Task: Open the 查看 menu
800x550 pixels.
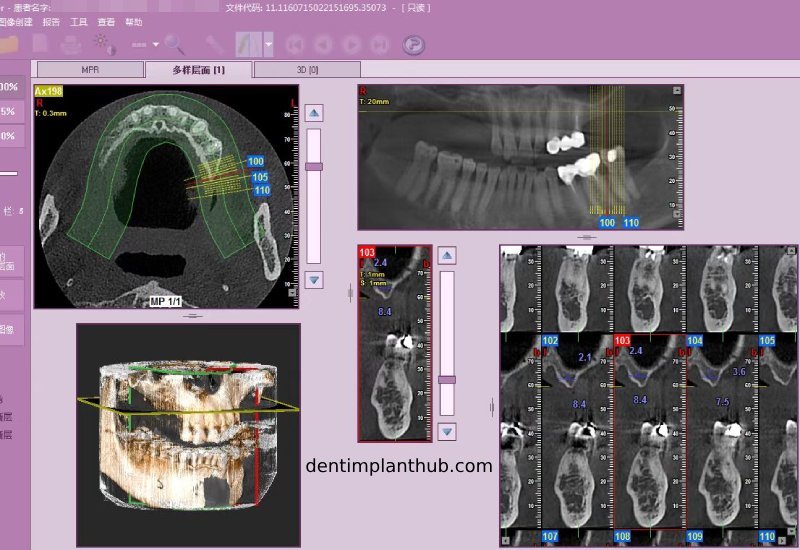Action: pyautogui.click(x=106, y=22)
